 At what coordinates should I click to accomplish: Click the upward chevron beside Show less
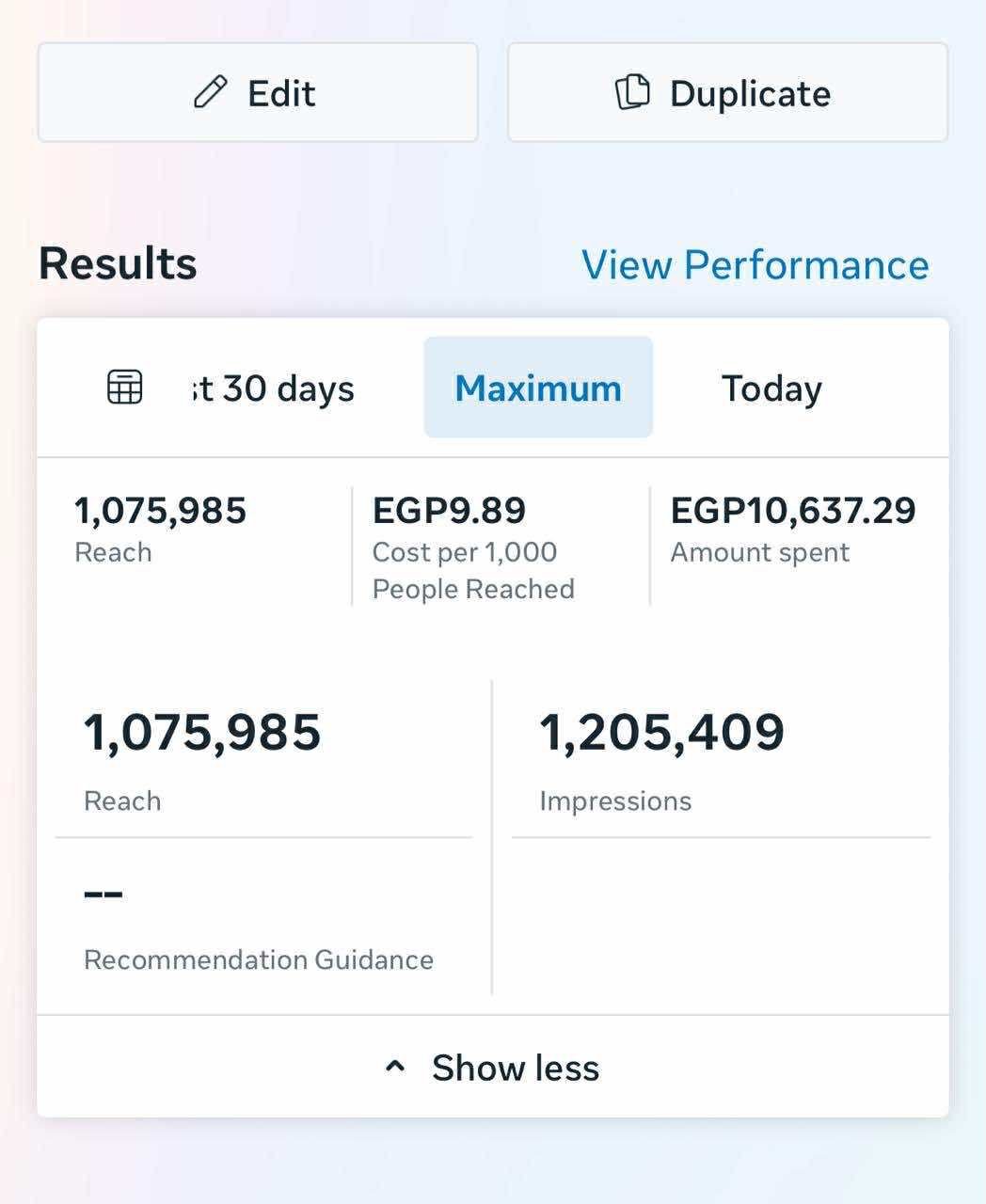[396, 1067]
